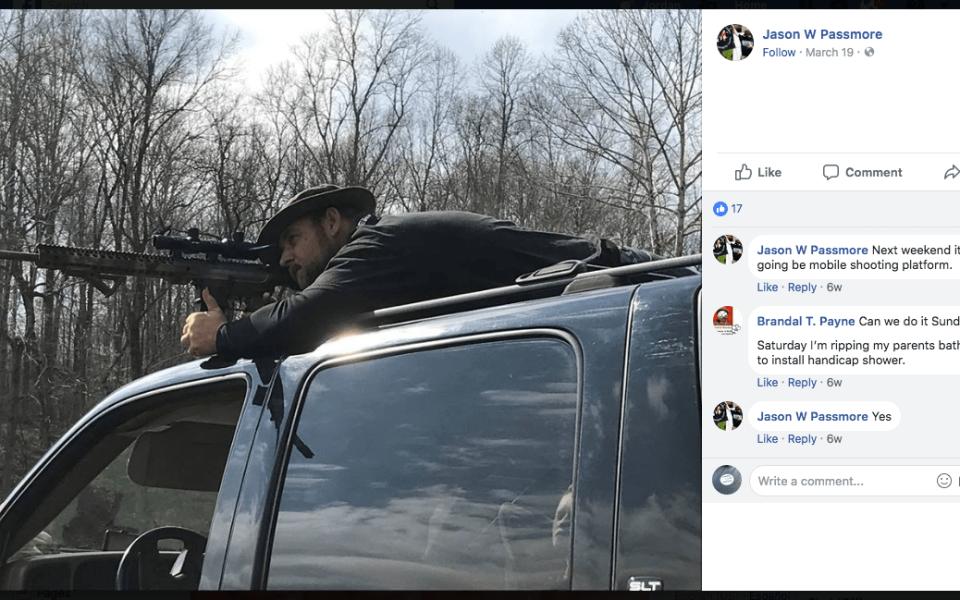
Task: Click the public globe privacy icon
Action: coord(869,52)
